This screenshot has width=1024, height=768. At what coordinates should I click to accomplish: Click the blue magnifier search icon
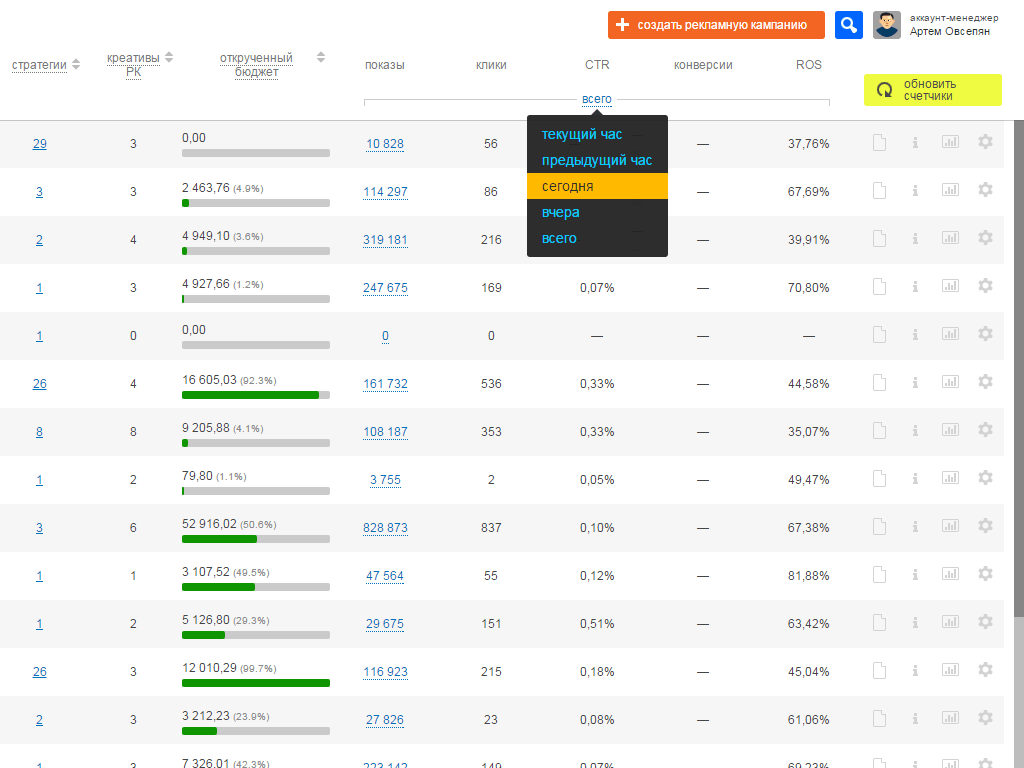coord(848,25)
